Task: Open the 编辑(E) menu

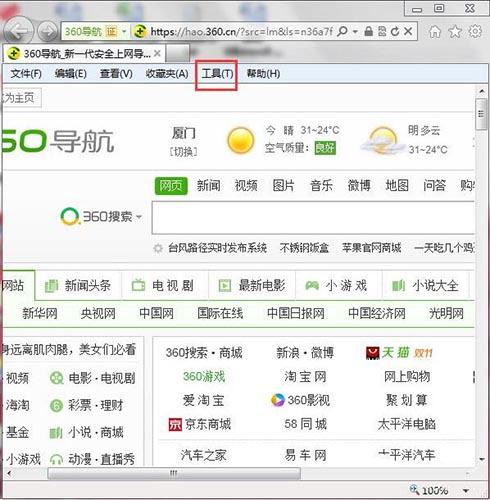Action: point(71,74)
